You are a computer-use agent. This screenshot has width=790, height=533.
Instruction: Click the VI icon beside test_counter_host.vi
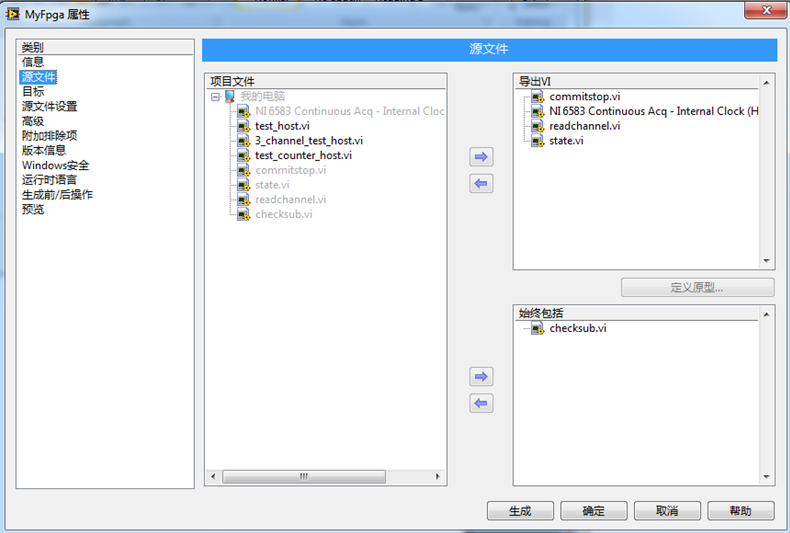pyautogui.click(x=243, y=155)
